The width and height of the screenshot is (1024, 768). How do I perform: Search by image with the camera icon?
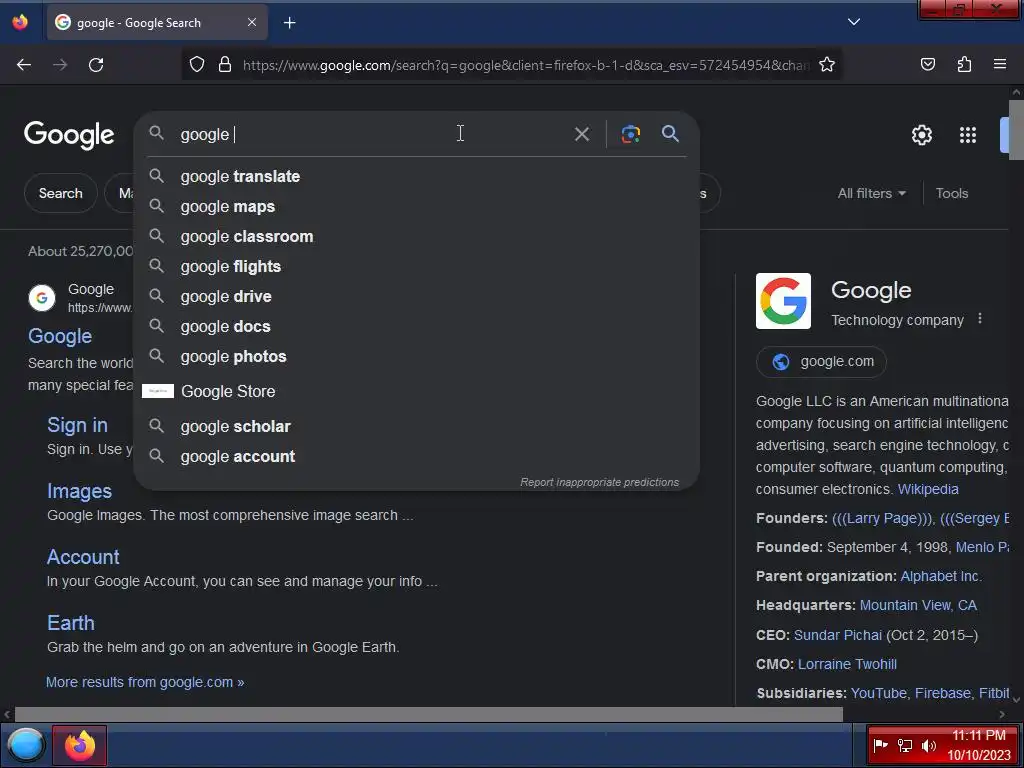pyautogui.click(x=630, y=134)
